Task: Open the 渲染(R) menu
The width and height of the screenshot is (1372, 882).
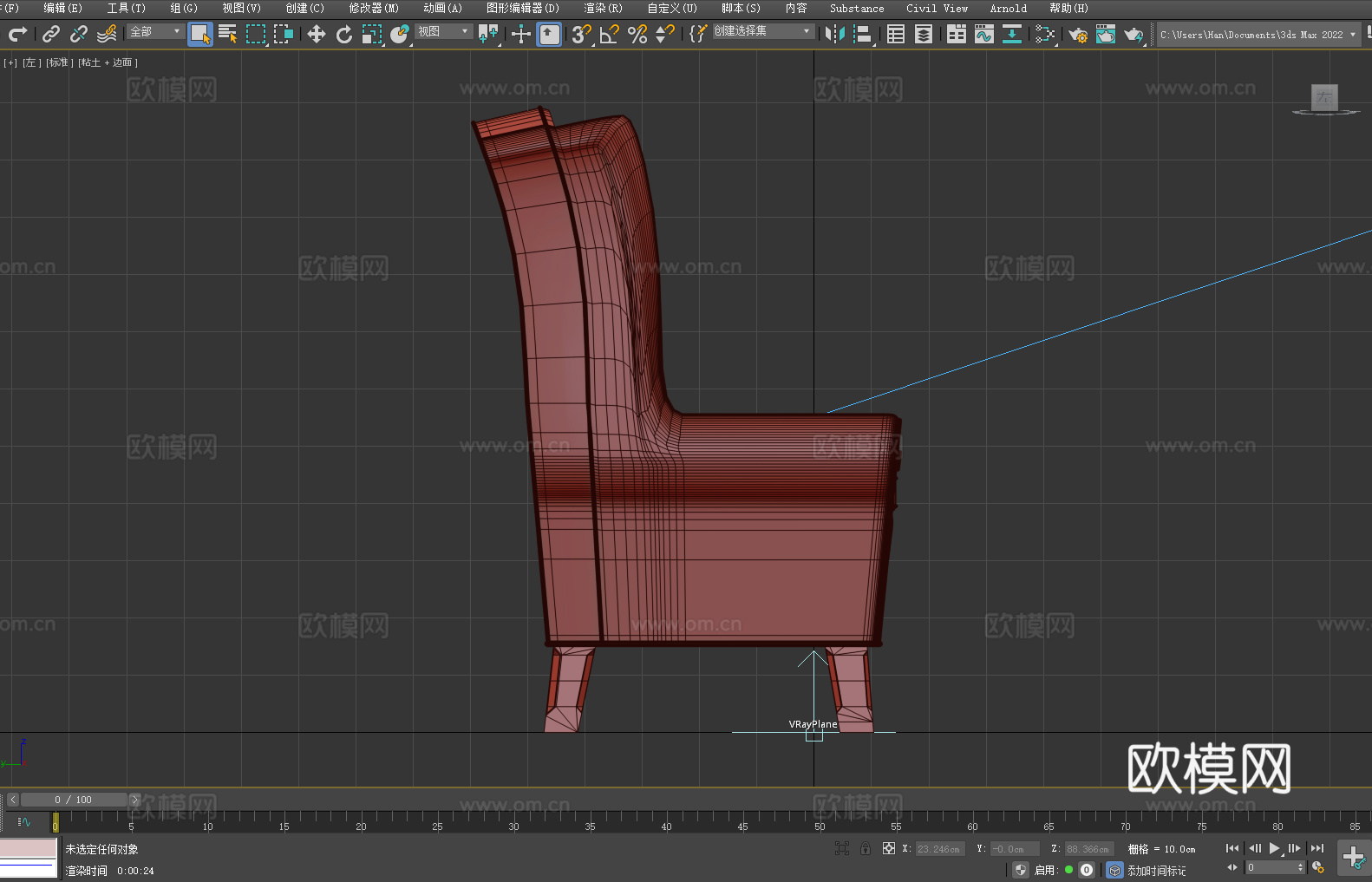Action: pyautogui.click(x=603, y=8)
